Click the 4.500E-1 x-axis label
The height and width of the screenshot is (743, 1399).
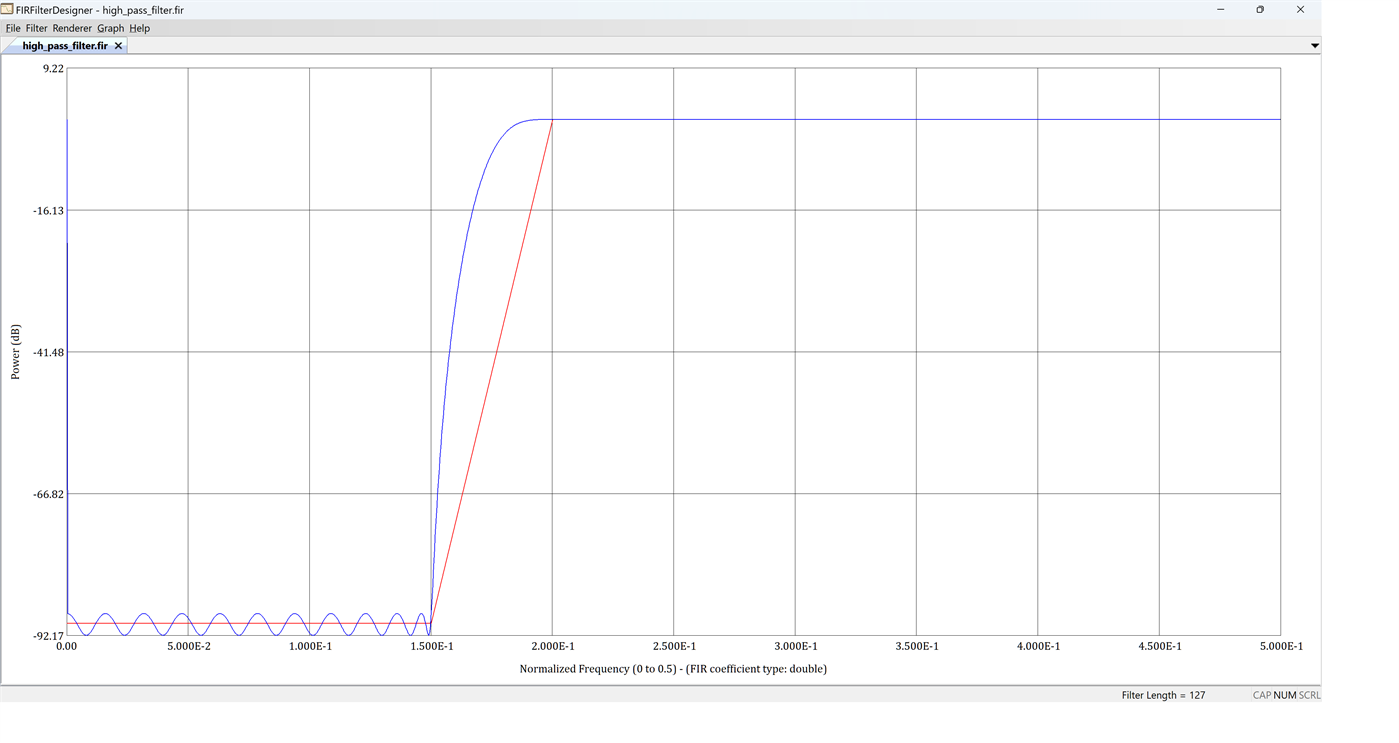click(x=1159, y=646)
